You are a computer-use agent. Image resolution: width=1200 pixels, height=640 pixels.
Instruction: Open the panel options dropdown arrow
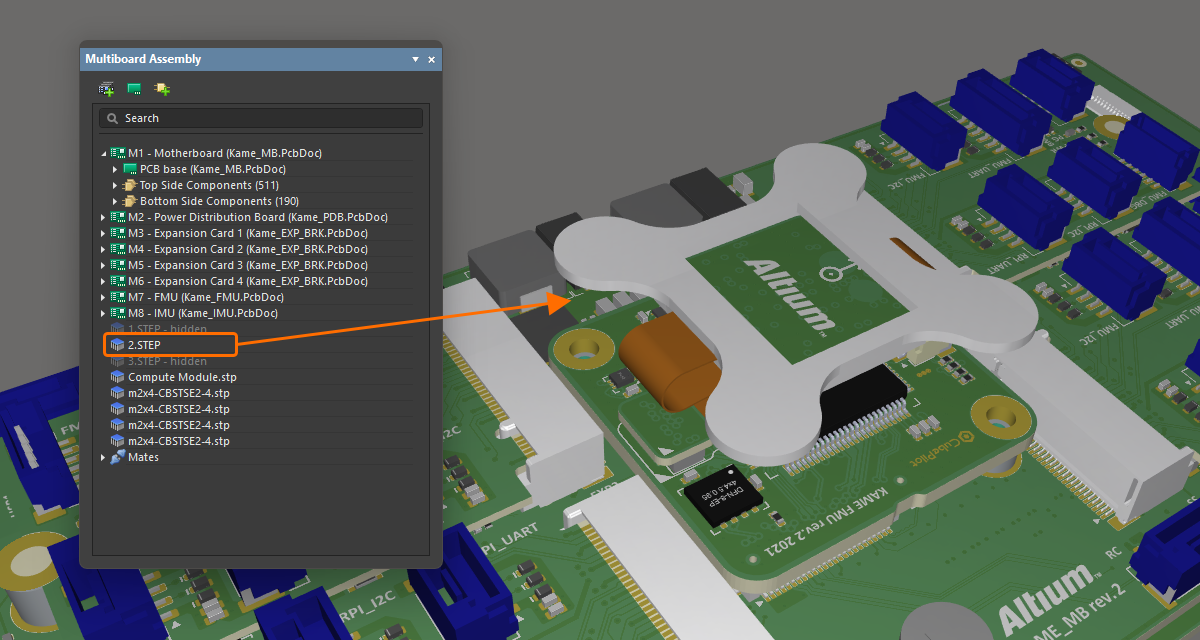415,60
